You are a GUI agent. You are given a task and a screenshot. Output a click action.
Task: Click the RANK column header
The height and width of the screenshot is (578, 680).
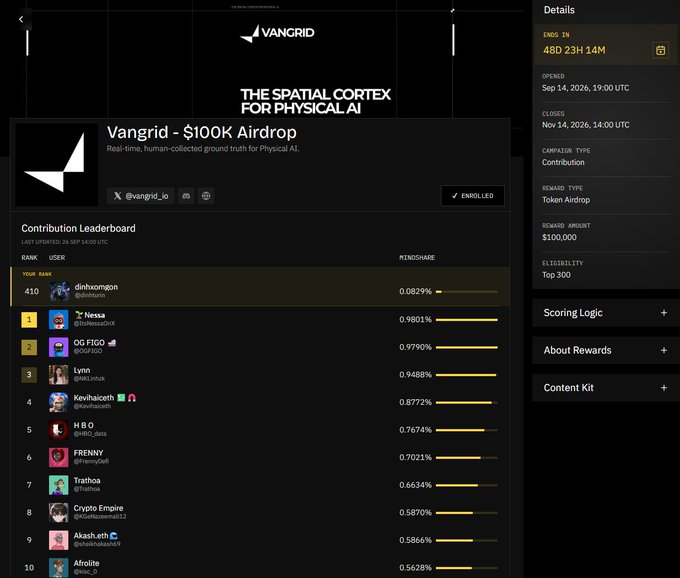tap(29, 258)
